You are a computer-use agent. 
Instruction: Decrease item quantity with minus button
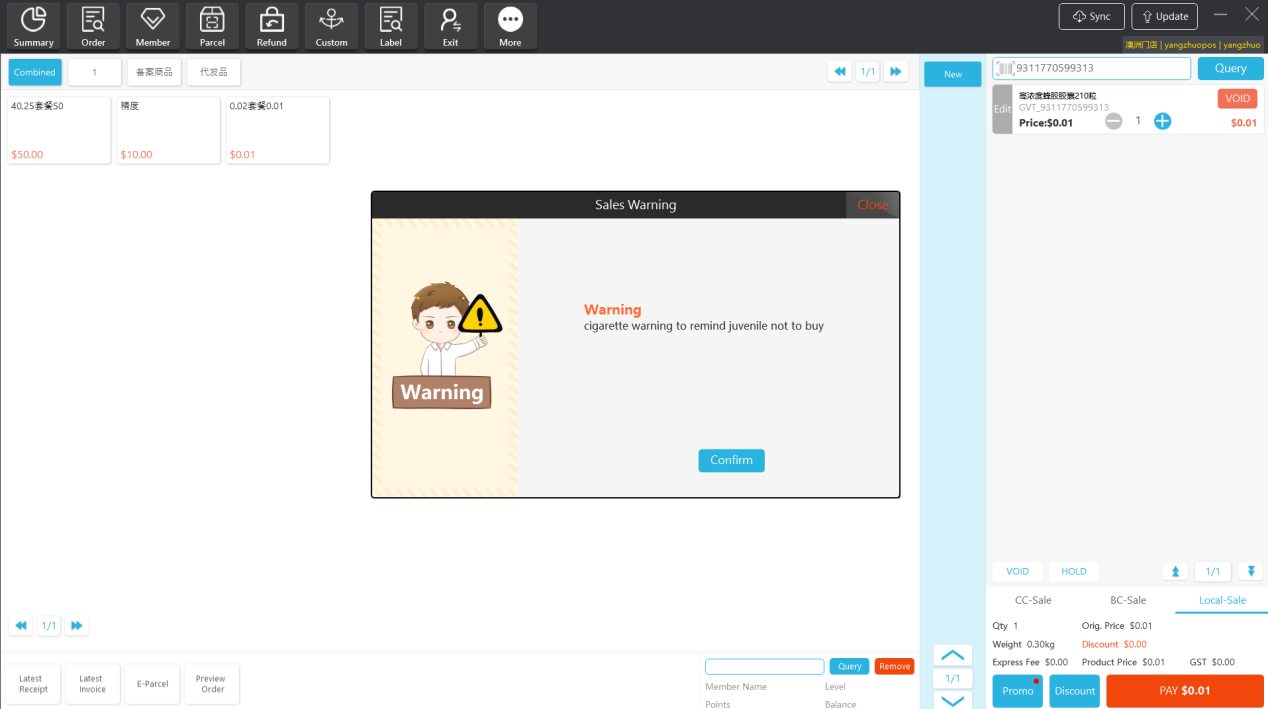[1113, 121]
